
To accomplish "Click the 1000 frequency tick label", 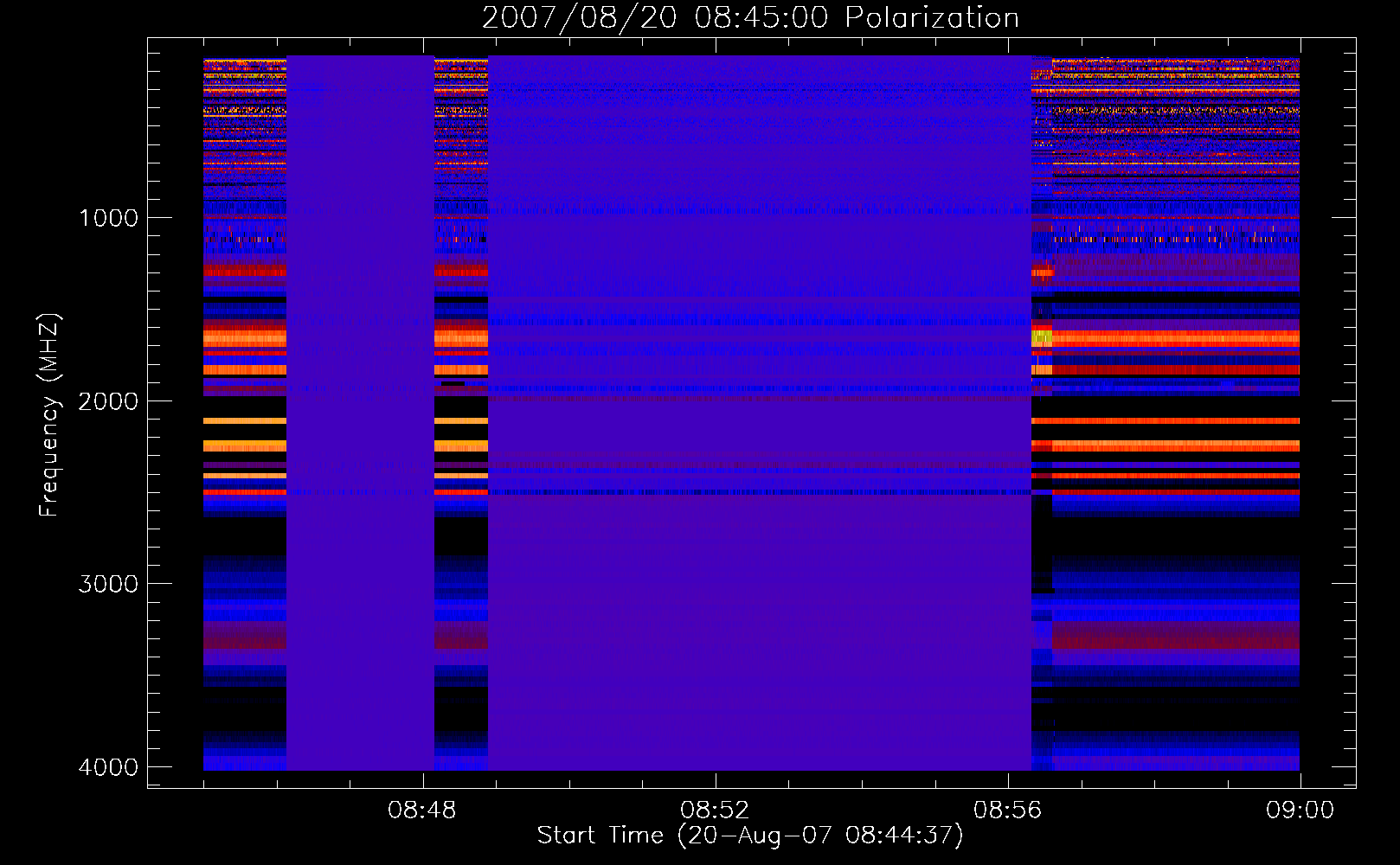I will pyautogui.click(x=108, y=218).
